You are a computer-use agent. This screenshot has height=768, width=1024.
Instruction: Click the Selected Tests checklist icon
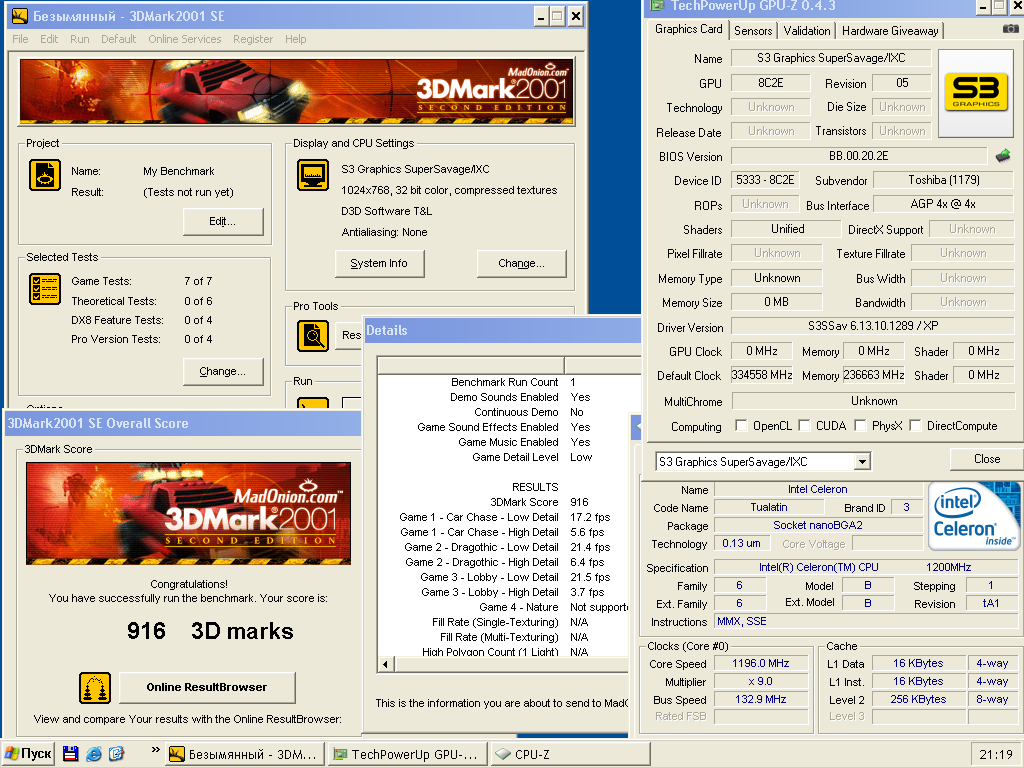[44, 289]
